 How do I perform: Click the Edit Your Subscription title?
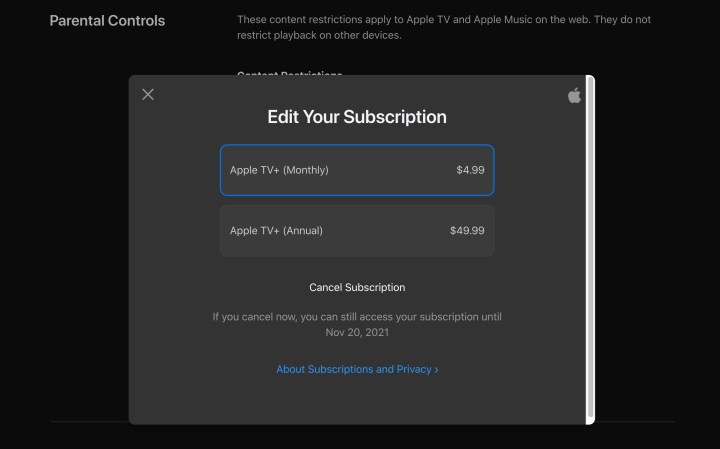(x=357, y=117)
